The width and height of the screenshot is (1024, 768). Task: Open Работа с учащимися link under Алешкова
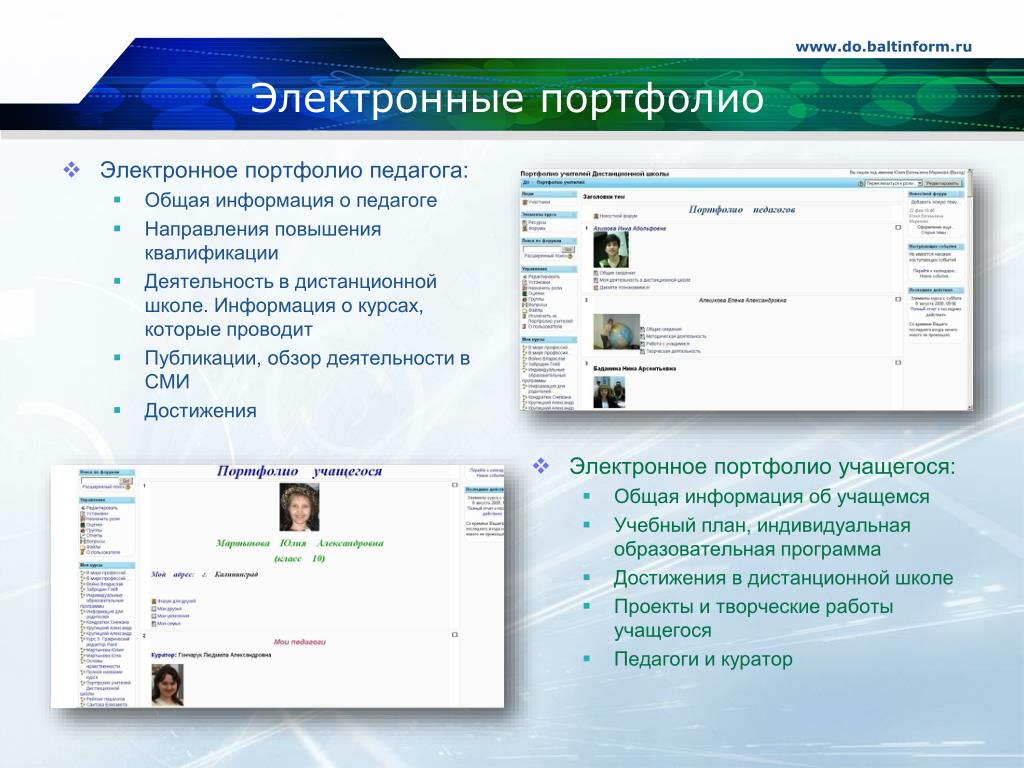click(667, 344)
